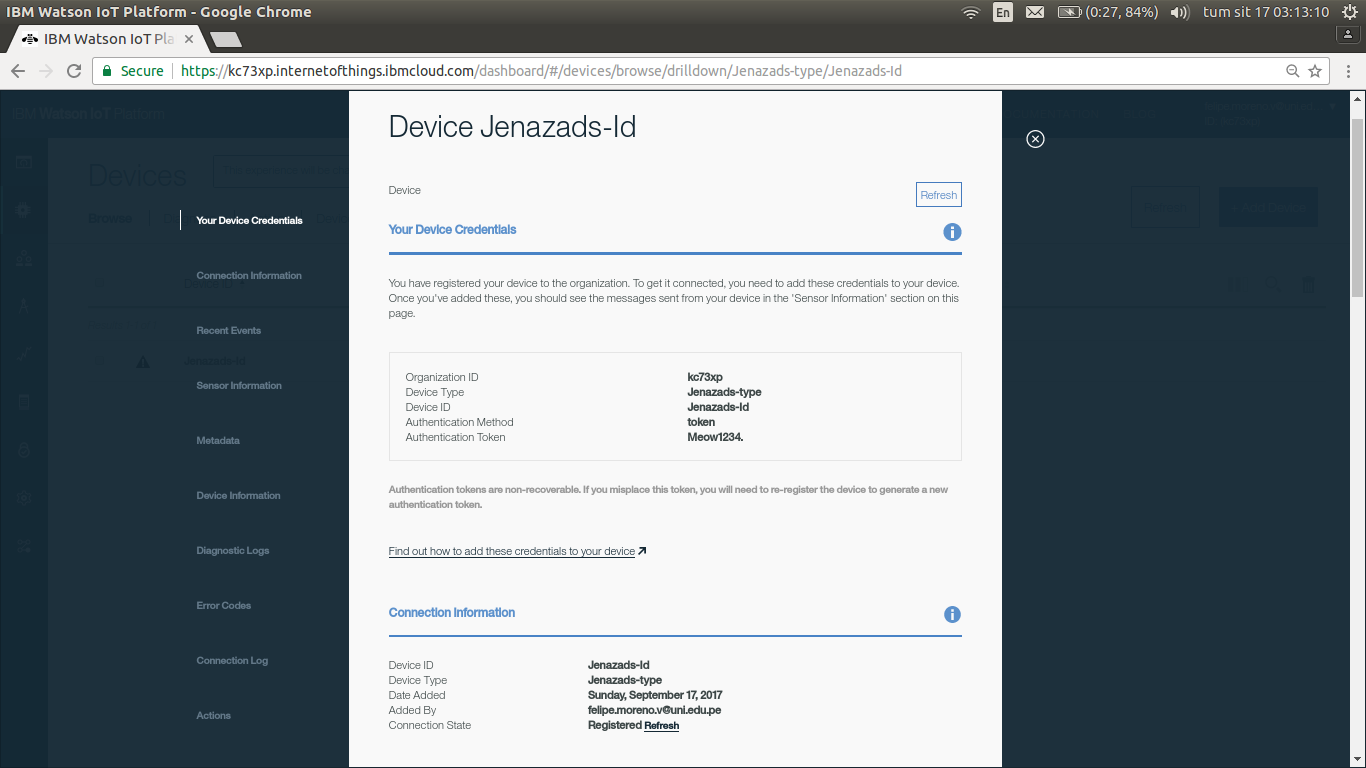Open the clock showing 03:13:10

coord(1266,12)
